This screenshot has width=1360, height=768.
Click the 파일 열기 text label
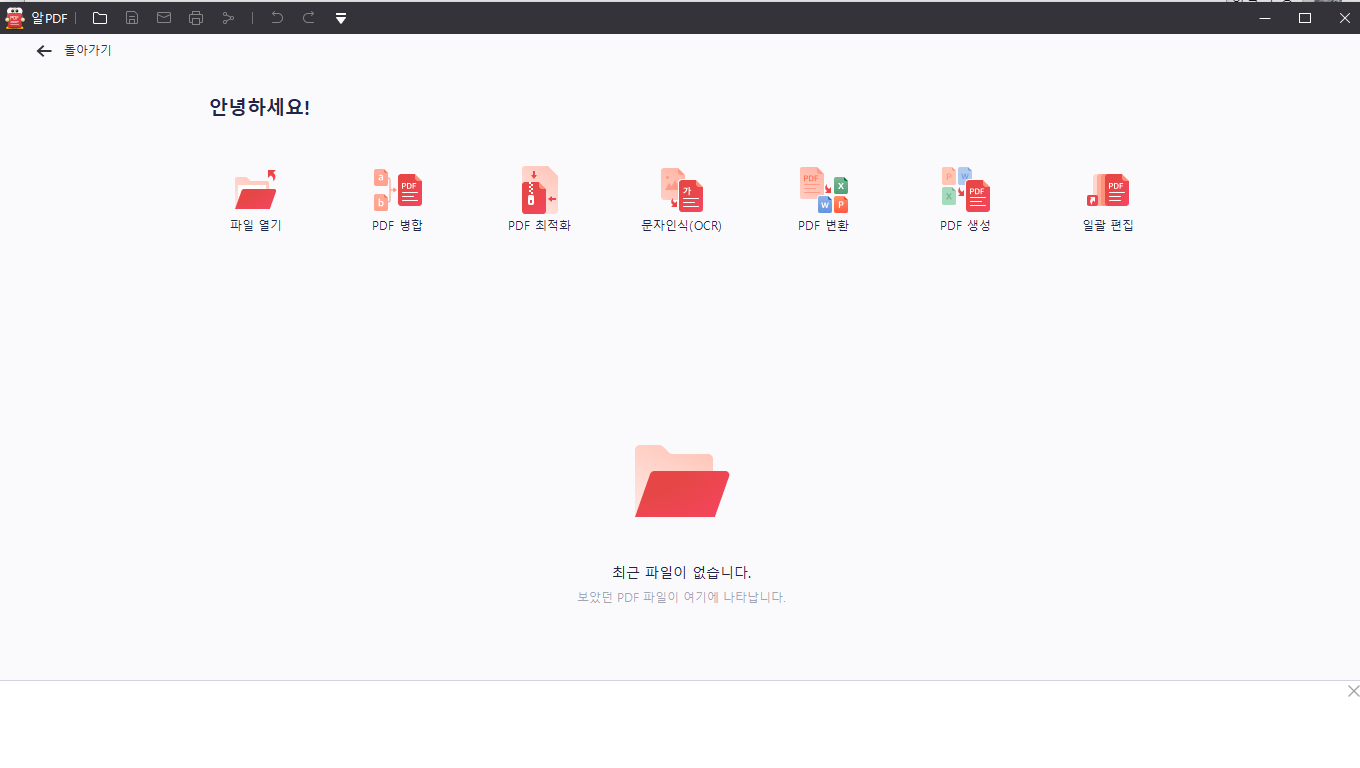click(256, 226)
